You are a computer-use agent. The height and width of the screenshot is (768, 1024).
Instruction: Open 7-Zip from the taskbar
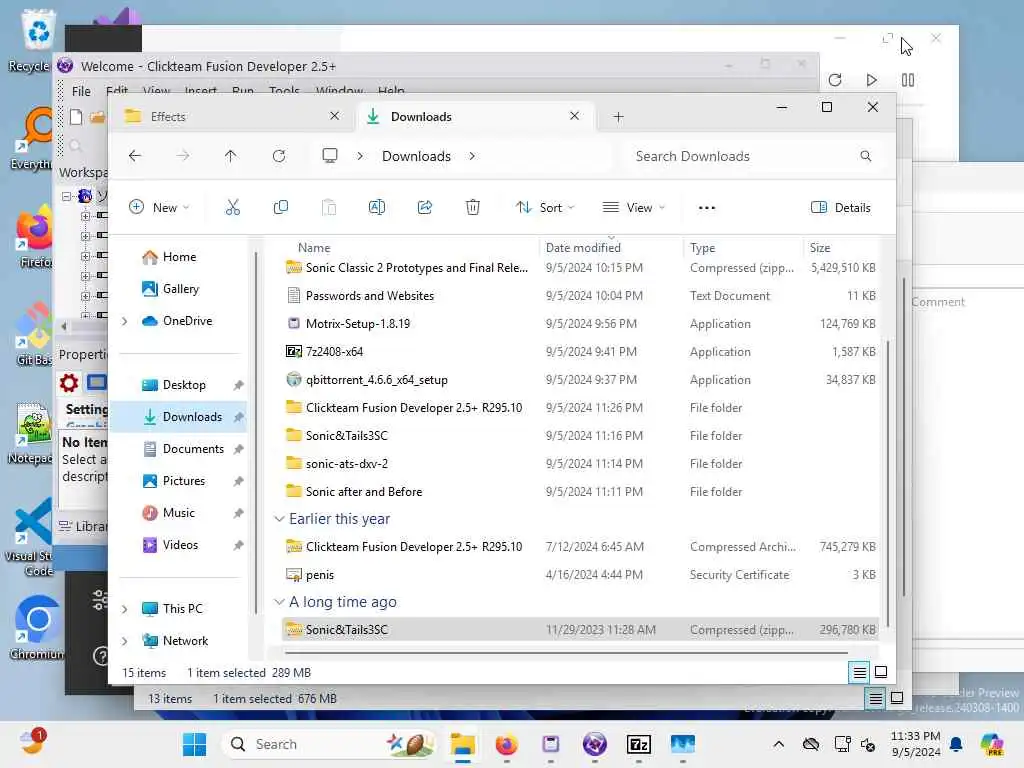[639, 744]
